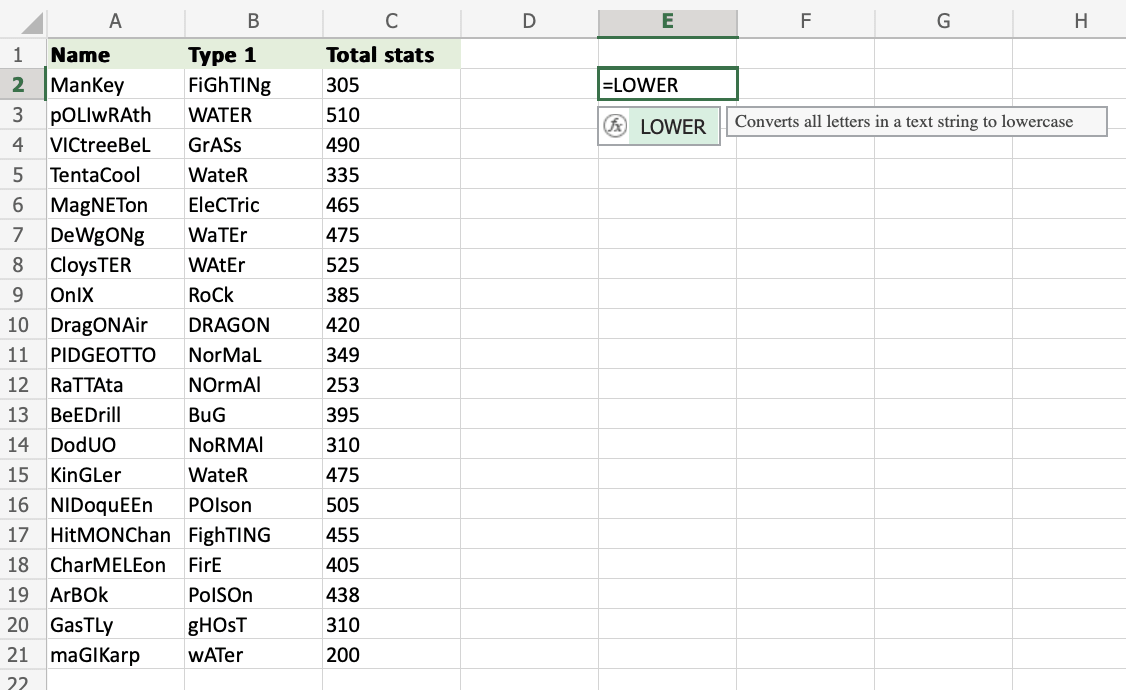The width and height of the screenshot is (1126, 690).
Task: Select the ManKey cell
Action: [116, 85]
